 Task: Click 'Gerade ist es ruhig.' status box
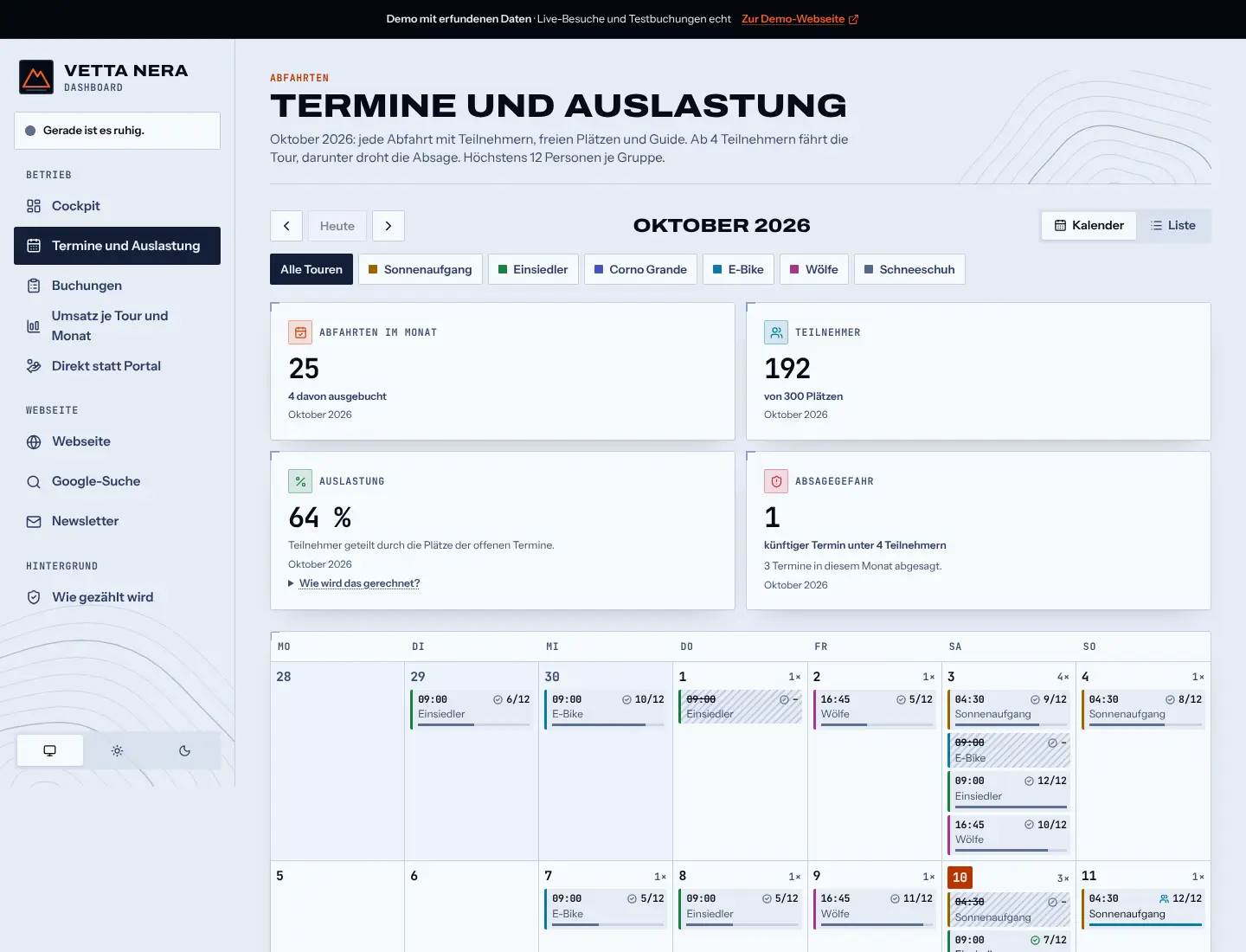coord(117,131)
